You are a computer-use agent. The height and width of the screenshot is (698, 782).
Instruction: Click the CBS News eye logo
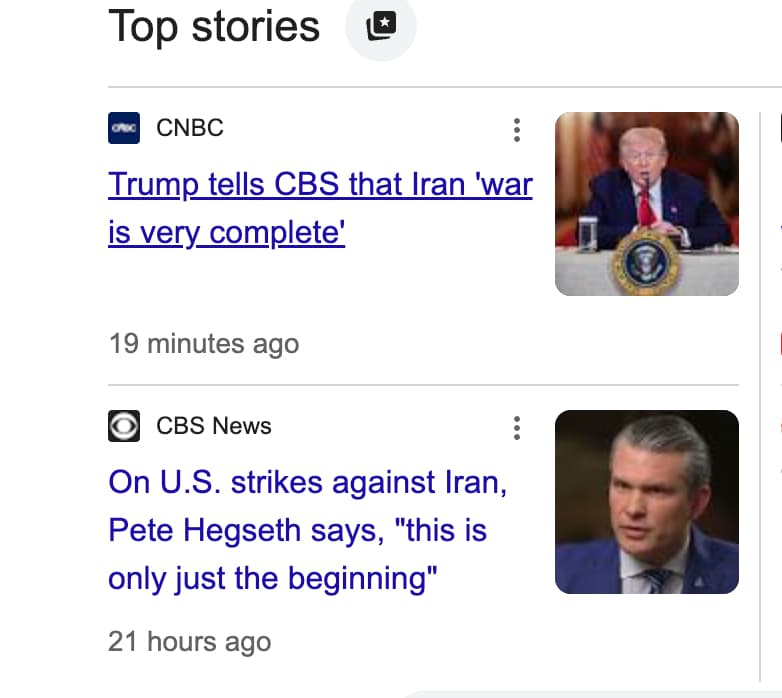(124, 426)
